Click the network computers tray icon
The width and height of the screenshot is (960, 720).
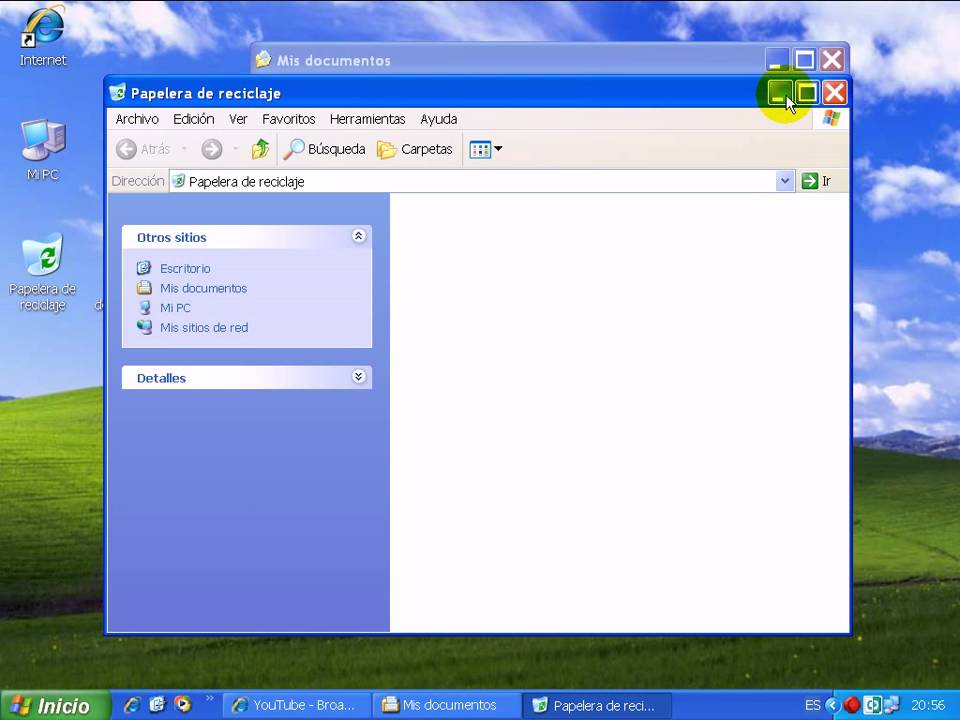pos(891,705)
